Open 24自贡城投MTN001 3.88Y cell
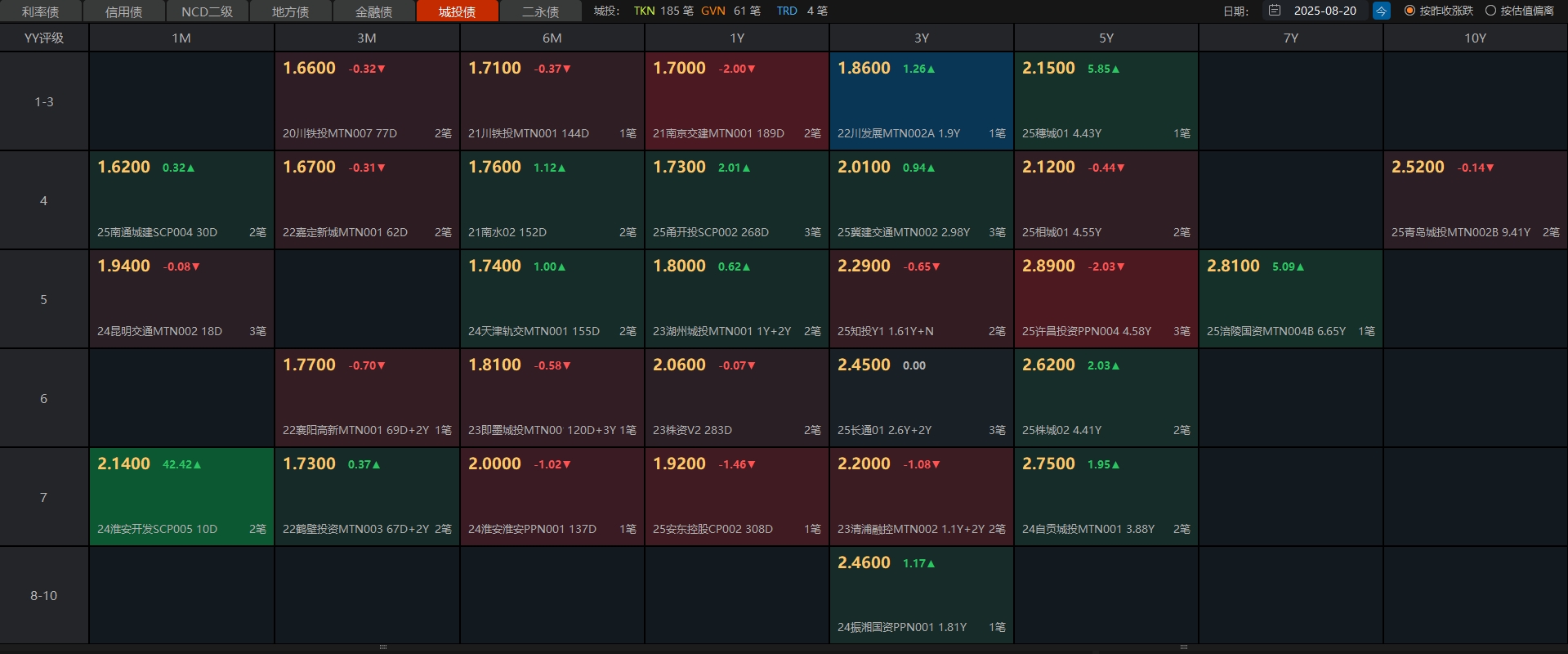 (x=1106, y=497)
